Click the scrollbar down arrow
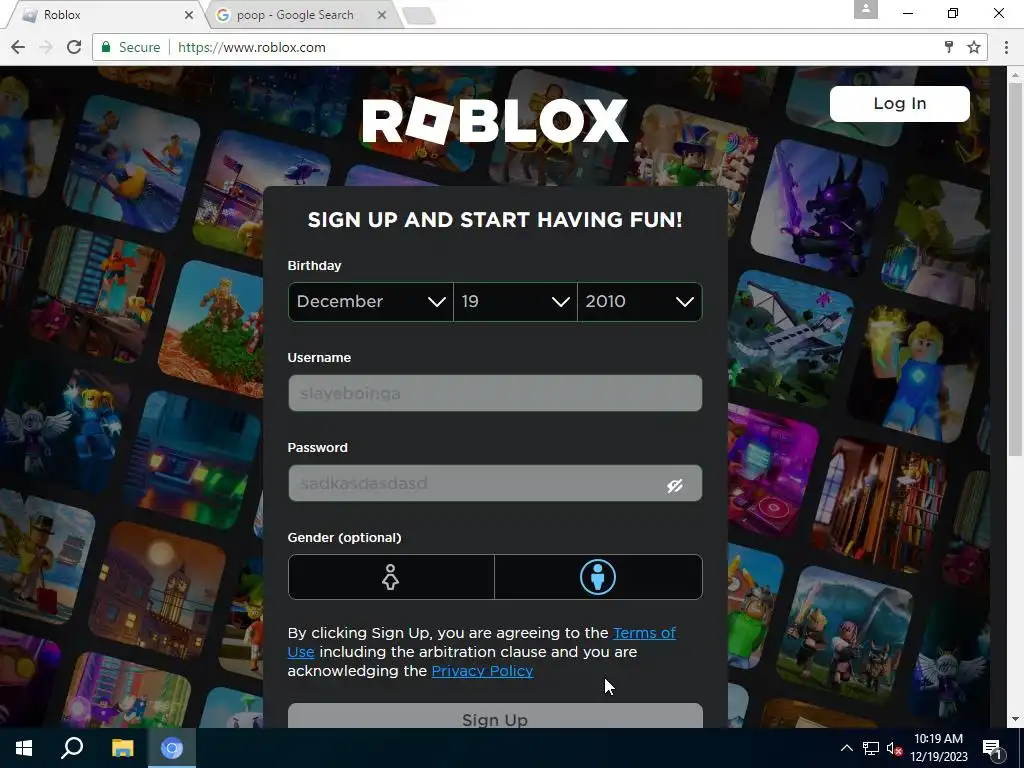 click(x=1015, y=720)
